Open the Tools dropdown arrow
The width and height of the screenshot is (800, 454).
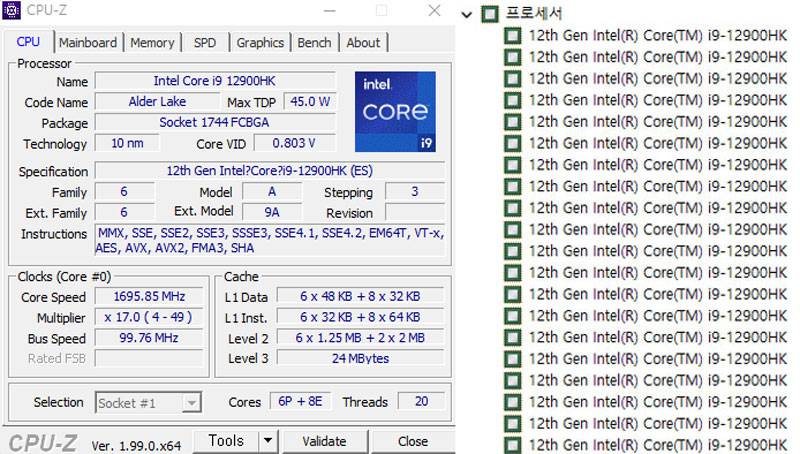(268, 441)
